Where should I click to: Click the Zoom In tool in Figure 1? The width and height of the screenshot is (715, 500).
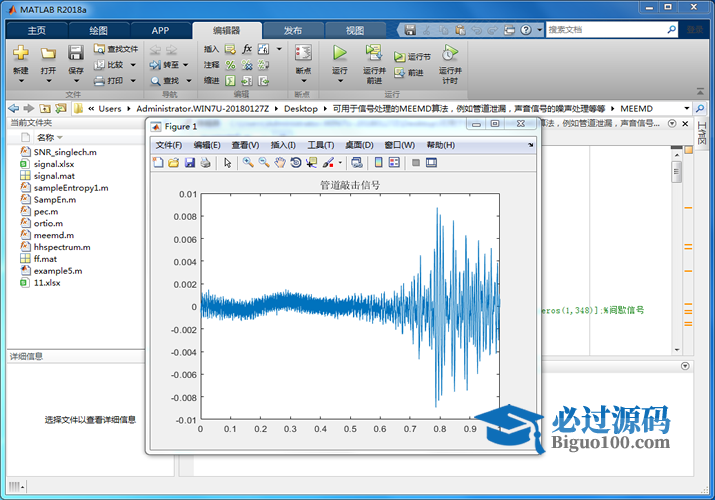[x=248, y=162]
